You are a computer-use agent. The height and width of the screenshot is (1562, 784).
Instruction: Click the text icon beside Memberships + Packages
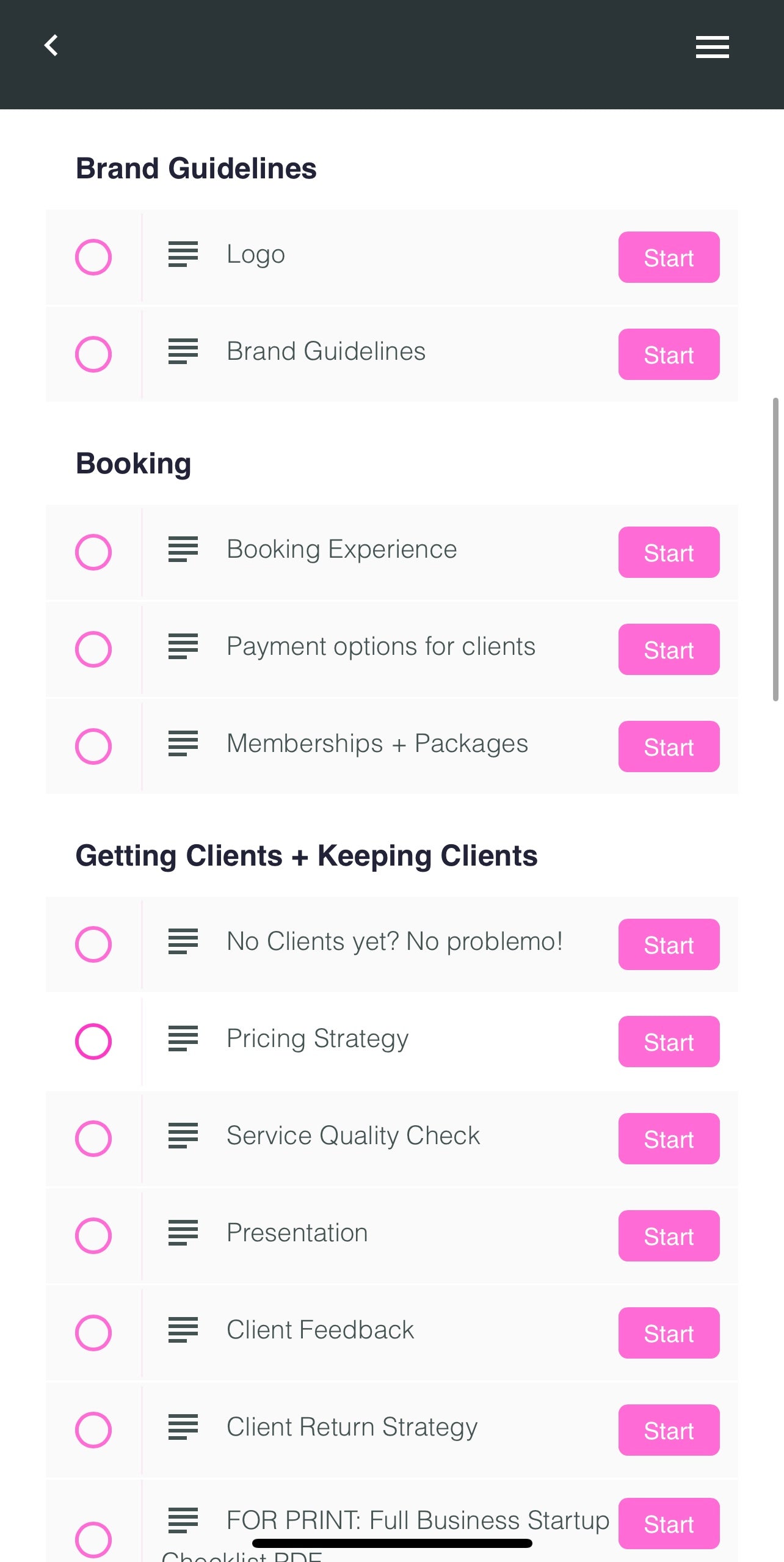coord(183,743)
